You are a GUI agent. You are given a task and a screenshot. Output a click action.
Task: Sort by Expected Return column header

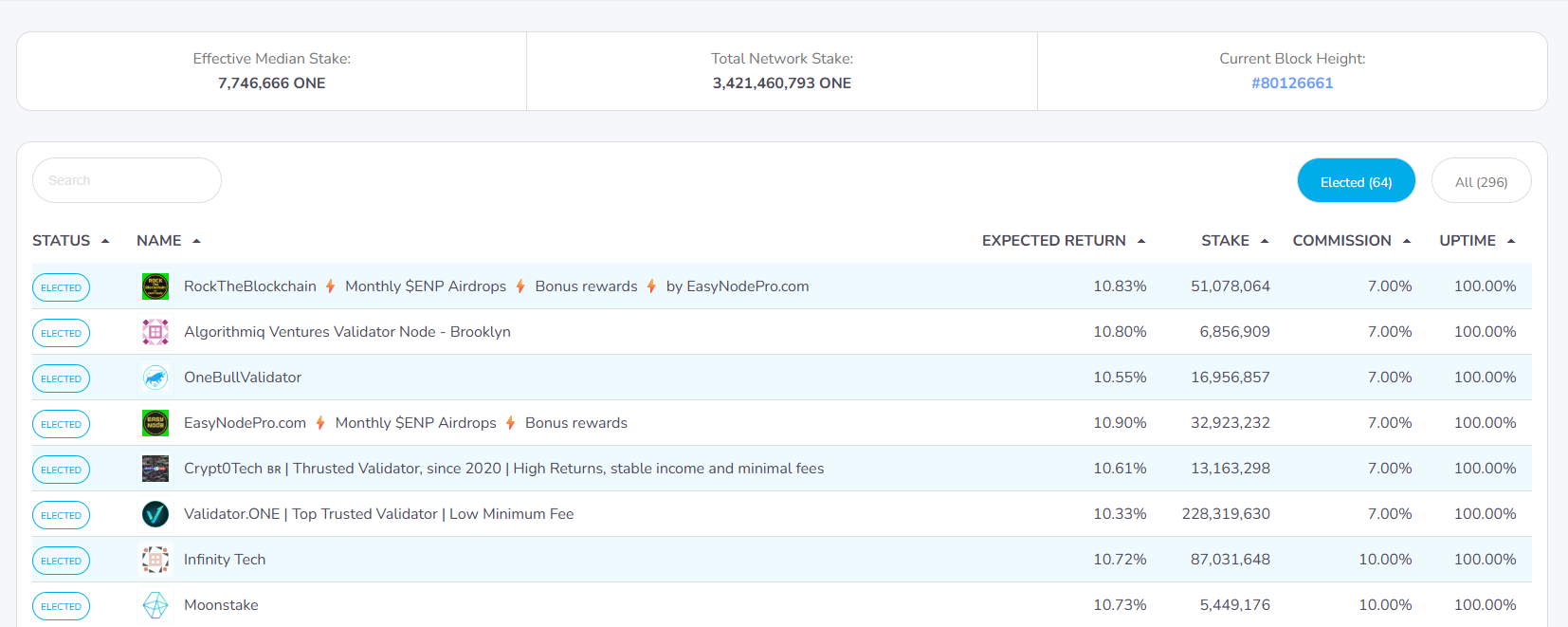click(x=1063, y=241)
